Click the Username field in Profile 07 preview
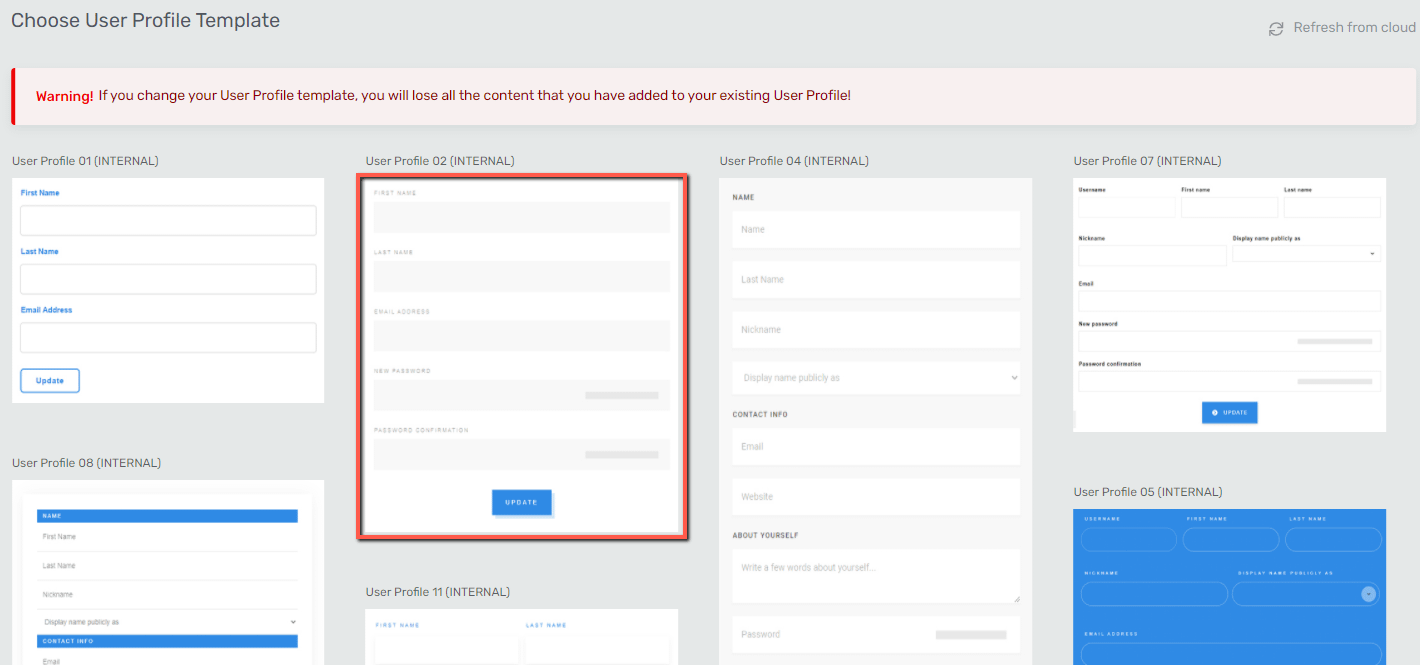The image size is (1420, 665). [x=1126, y=207]
